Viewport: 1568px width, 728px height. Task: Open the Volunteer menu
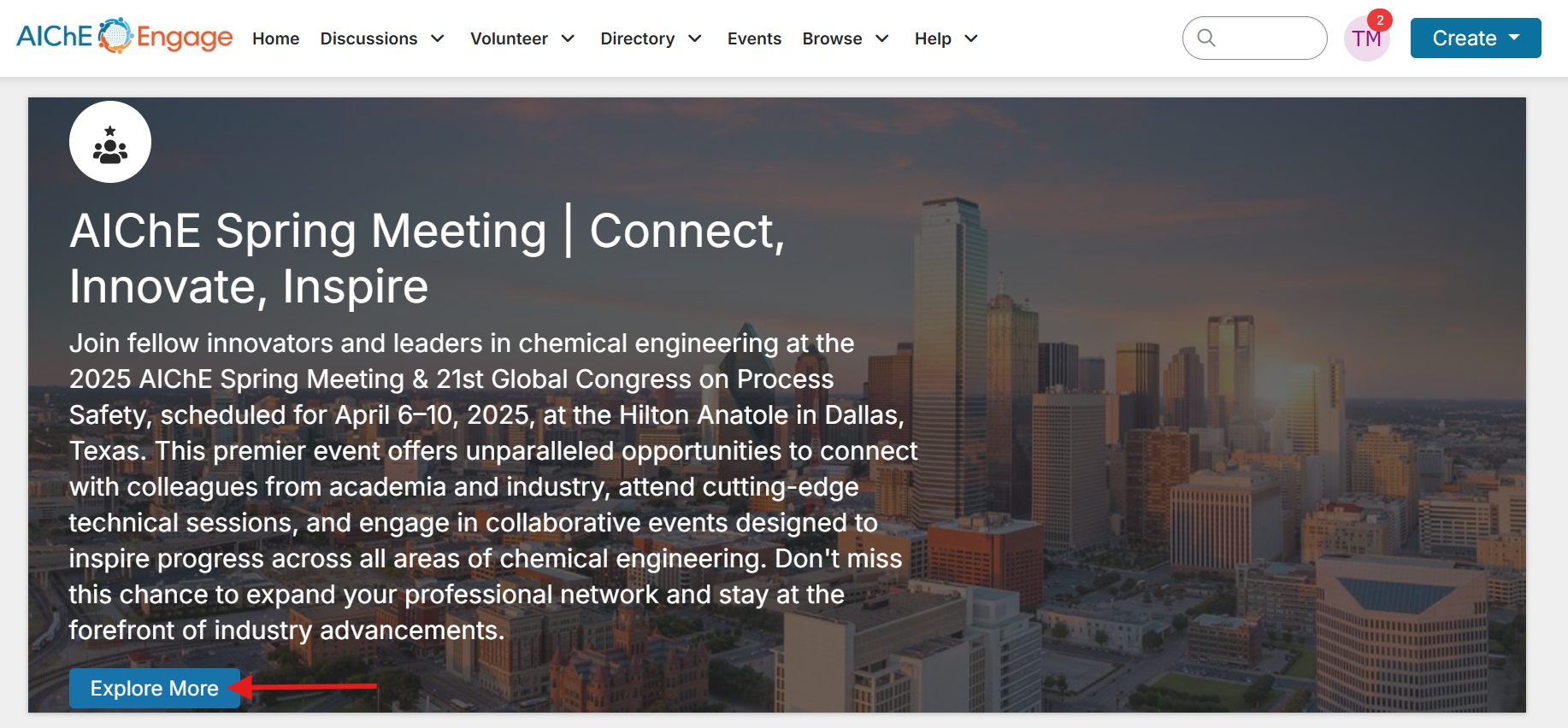(509, 38)
